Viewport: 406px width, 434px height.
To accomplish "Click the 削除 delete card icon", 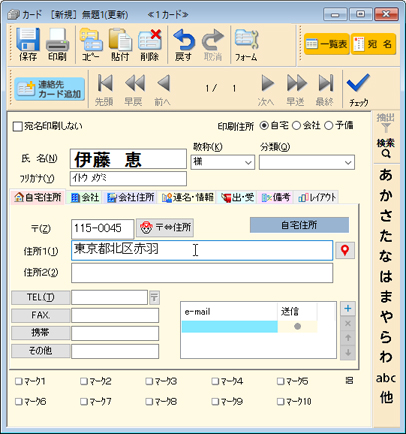I will coord(150,40).
